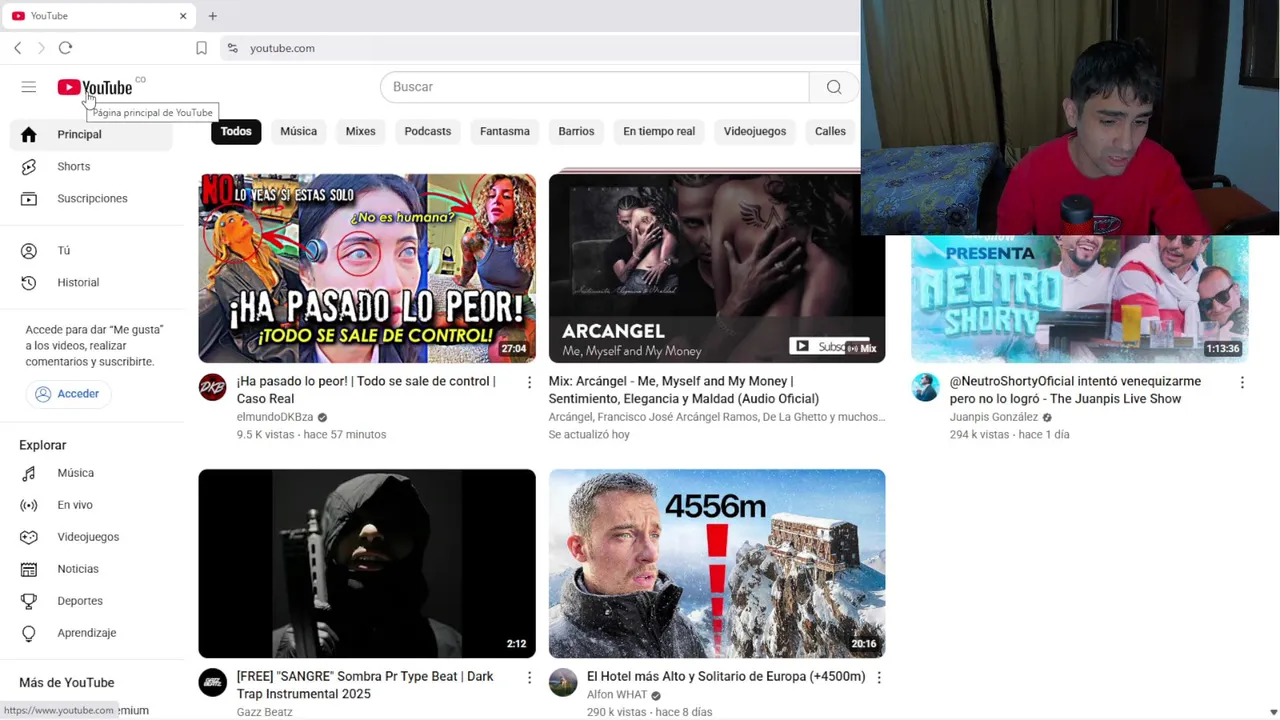Click the Noticias newspaper icon

[x=29, y=569]
